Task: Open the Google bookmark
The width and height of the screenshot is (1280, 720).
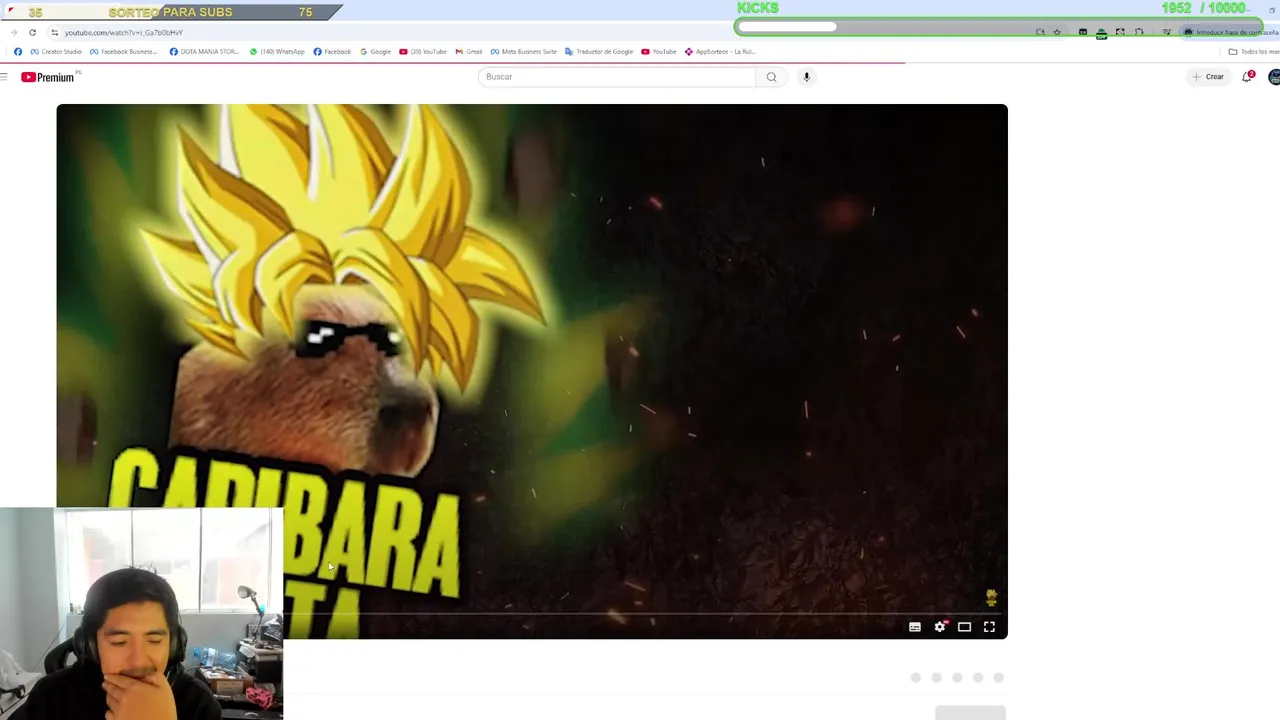Action: [375, 52]
